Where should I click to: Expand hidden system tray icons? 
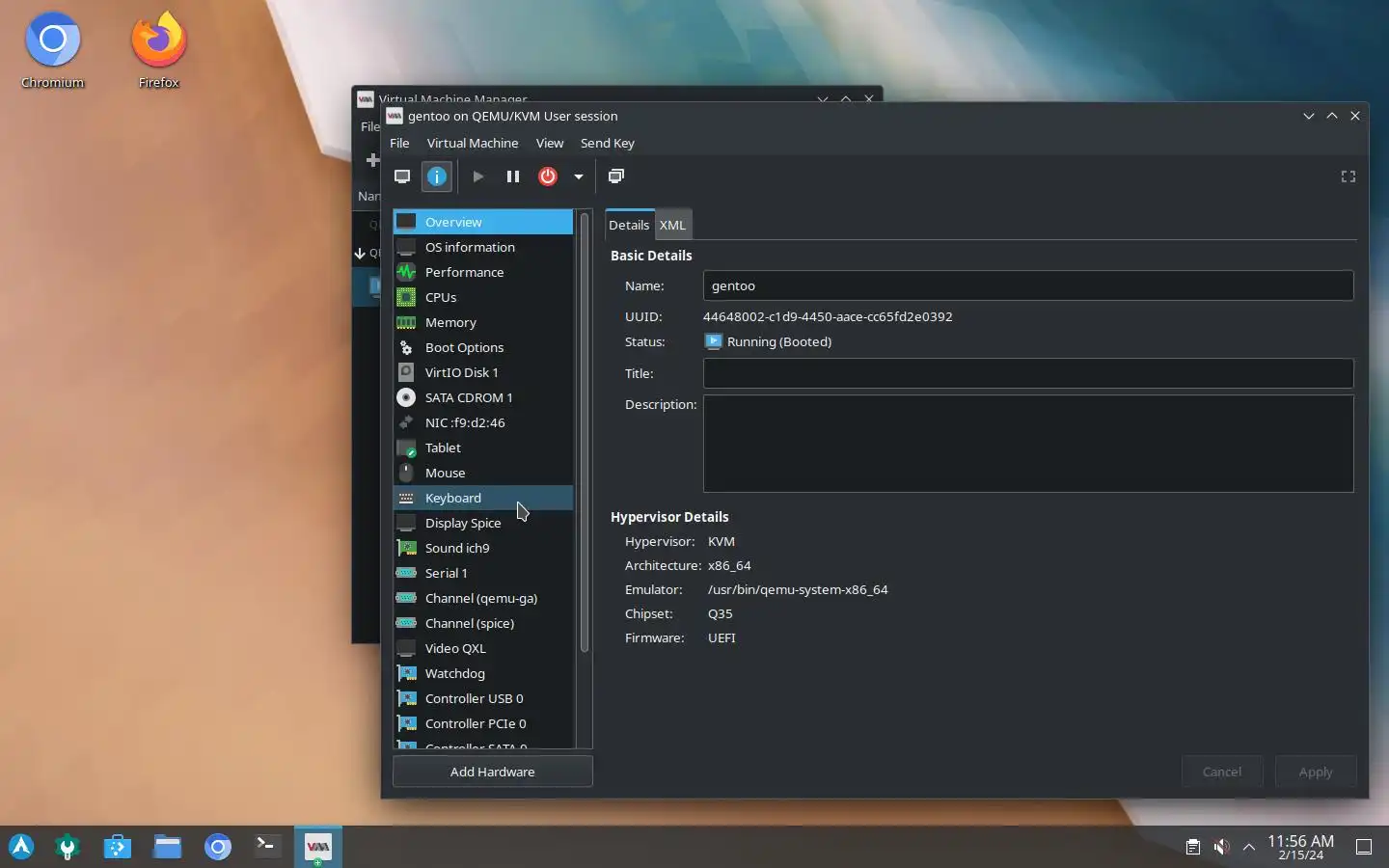(1249, 847)
